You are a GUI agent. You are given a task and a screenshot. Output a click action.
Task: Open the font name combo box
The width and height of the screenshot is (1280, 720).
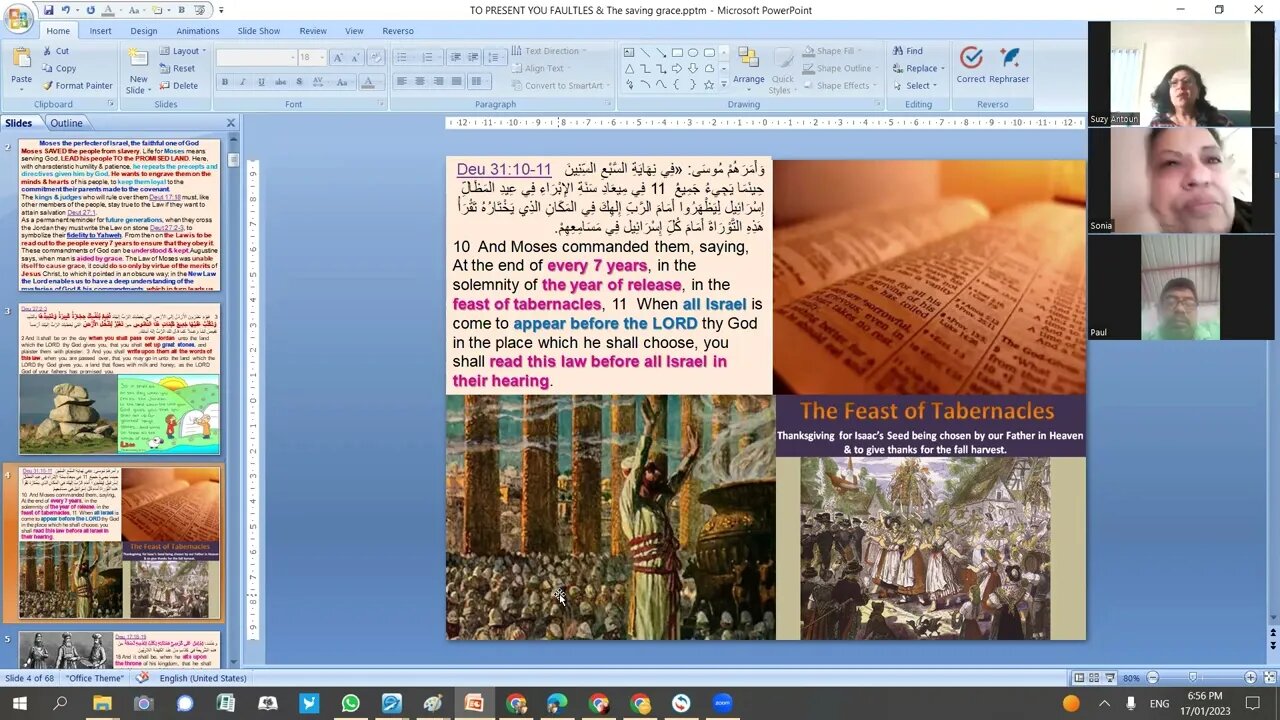click(x=256, y=58)
